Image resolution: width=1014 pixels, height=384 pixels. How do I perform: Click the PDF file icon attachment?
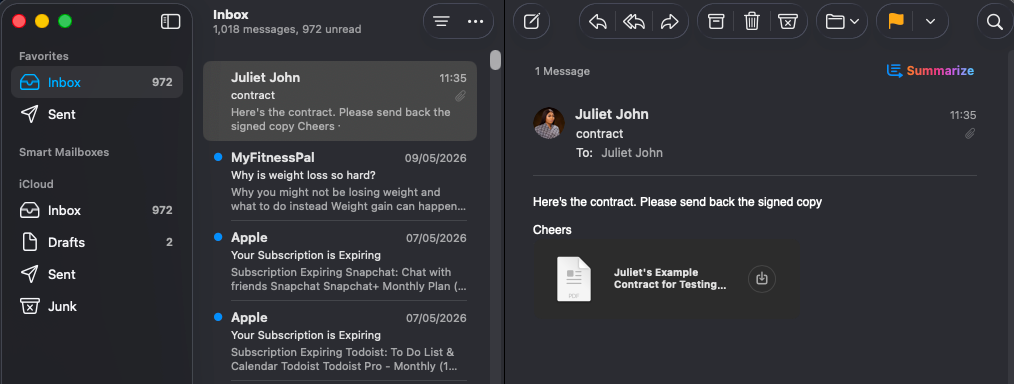pos(574,279)
